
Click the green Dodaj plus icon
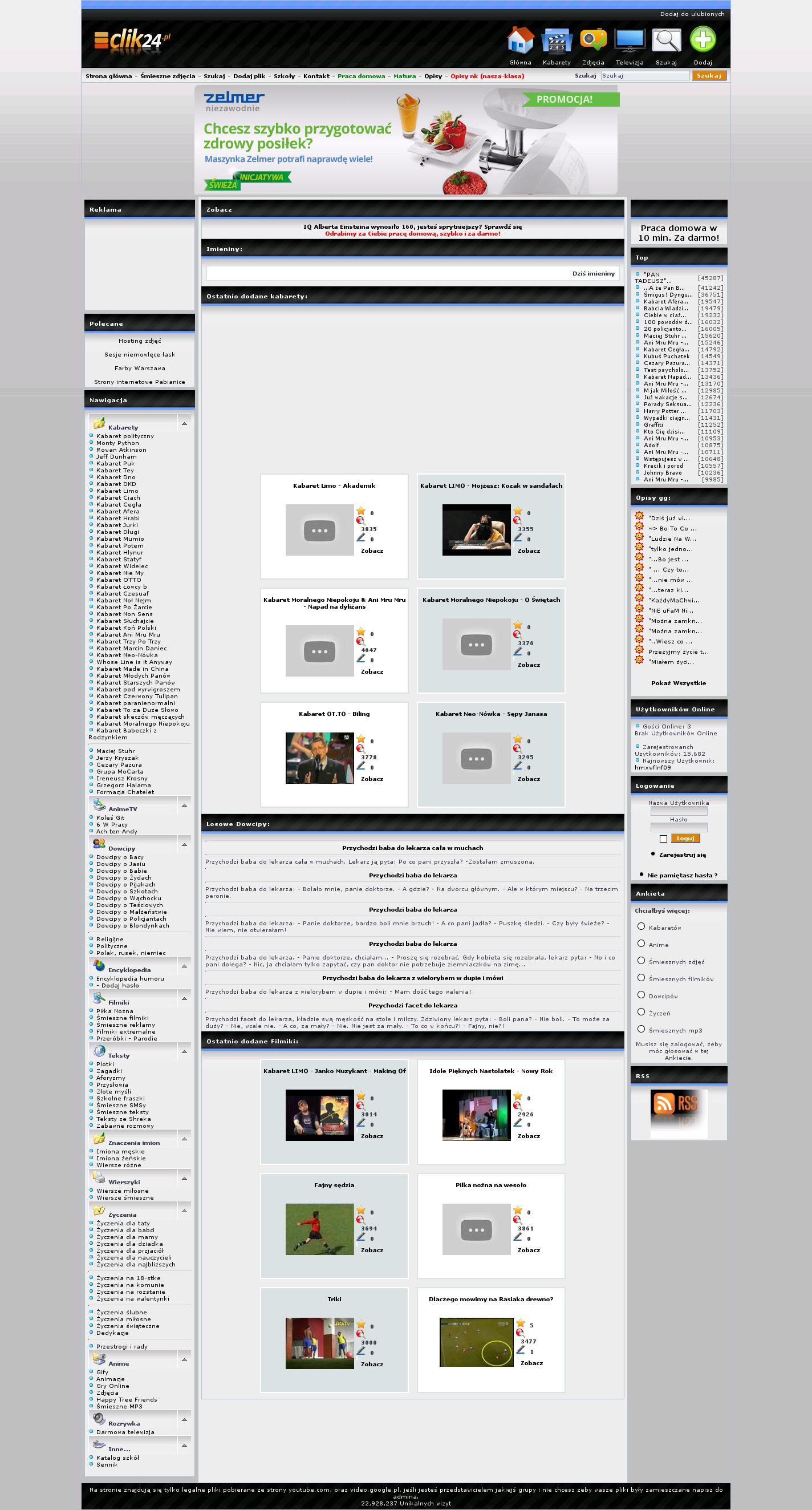point(703,41)
